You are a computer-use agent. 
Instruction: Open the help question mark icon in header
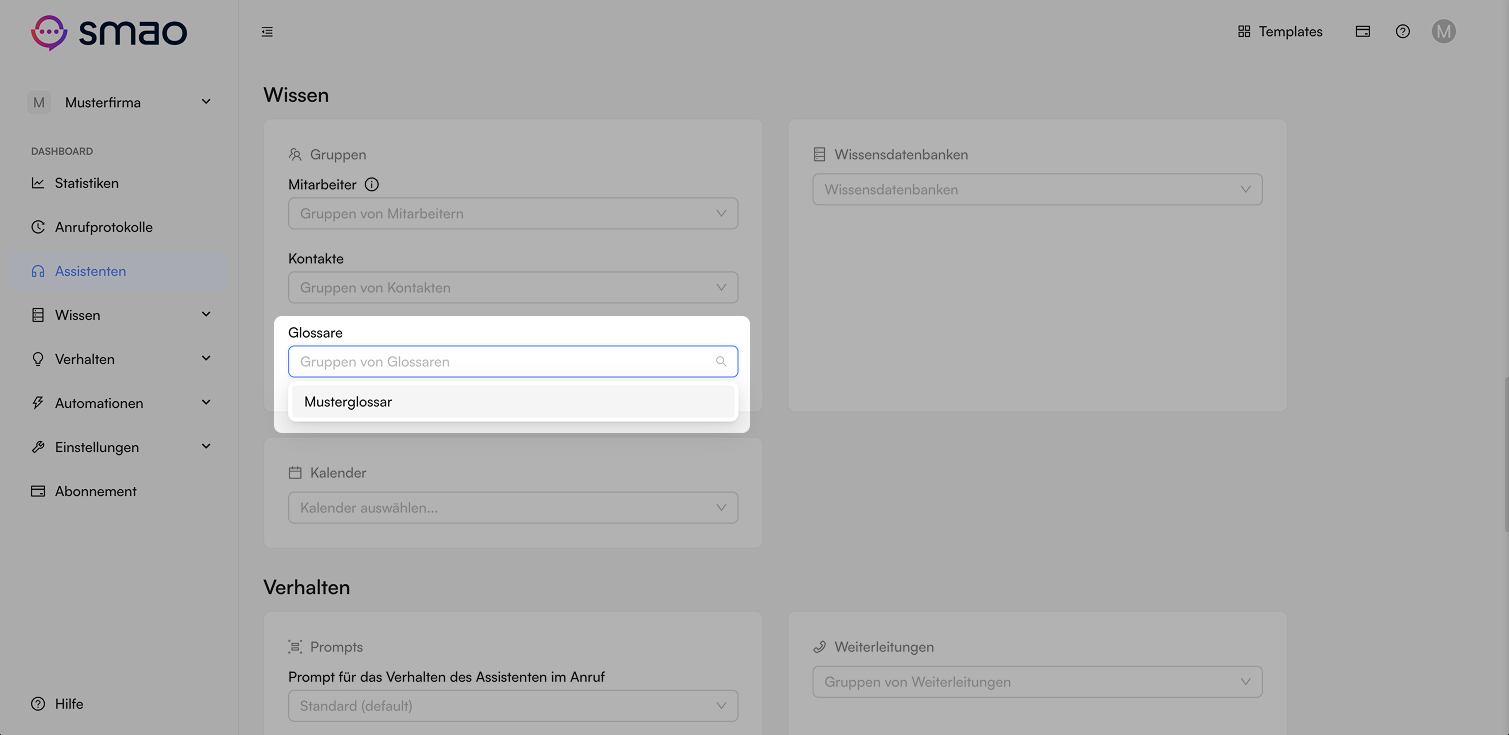click(1403, 32)
